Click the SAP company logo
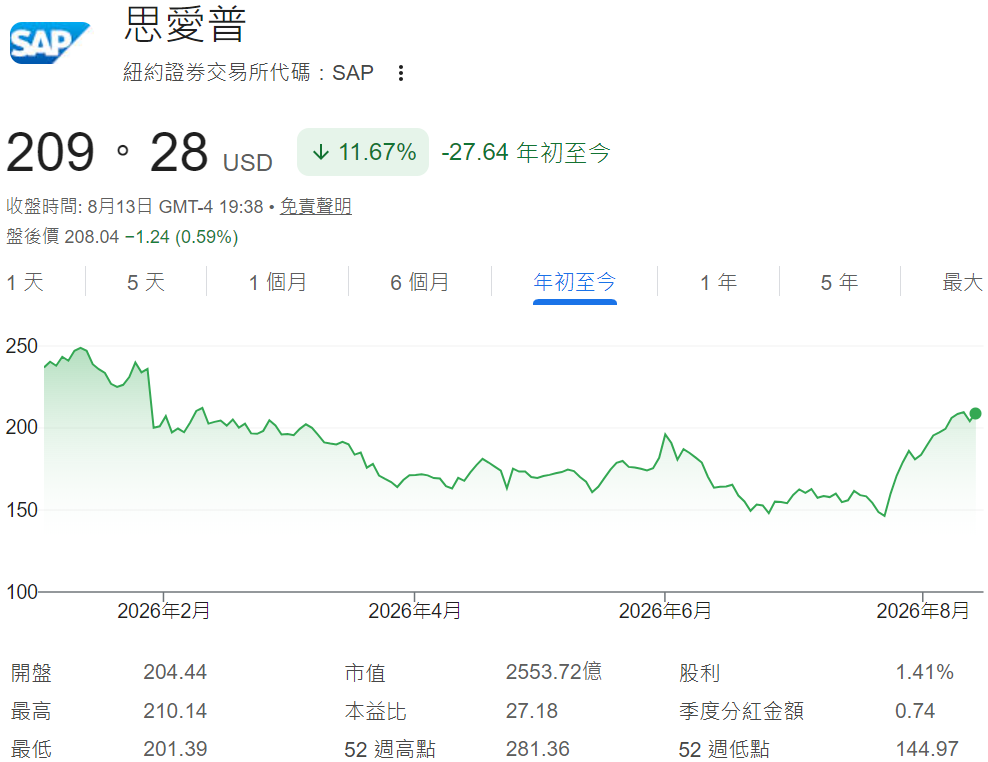Screen dimensions: 988x762 click(x=50, y=43)
